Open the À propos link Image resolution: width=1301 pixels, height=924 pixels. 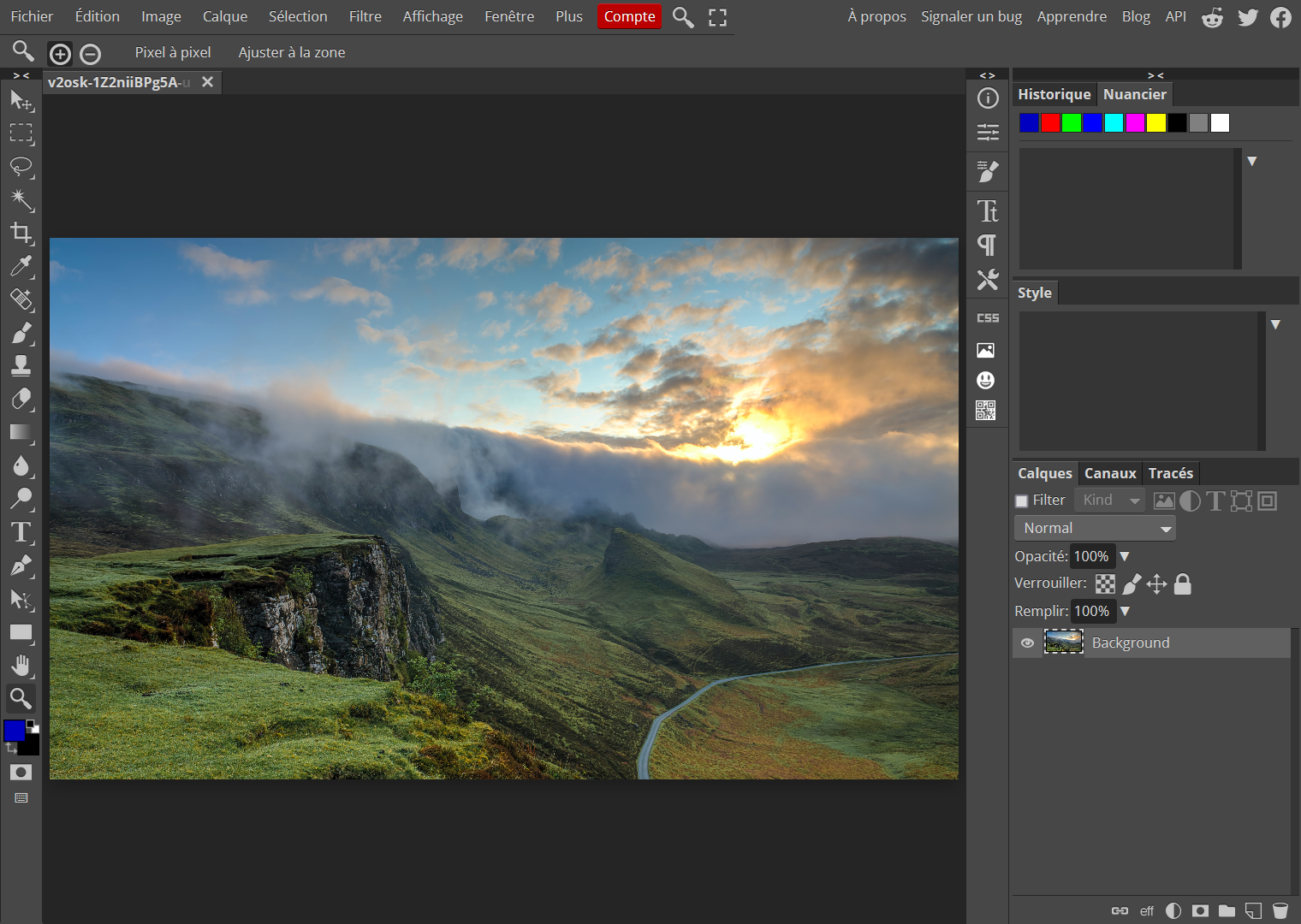tap(877, 16)
